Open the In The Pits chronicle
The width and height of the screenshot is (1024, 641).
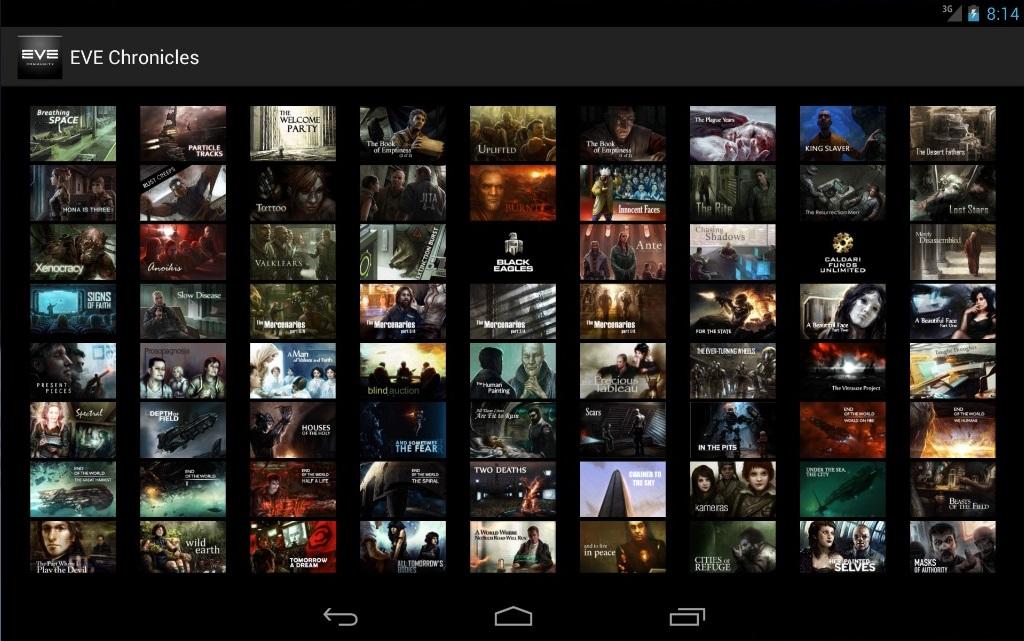coord(733,430)
